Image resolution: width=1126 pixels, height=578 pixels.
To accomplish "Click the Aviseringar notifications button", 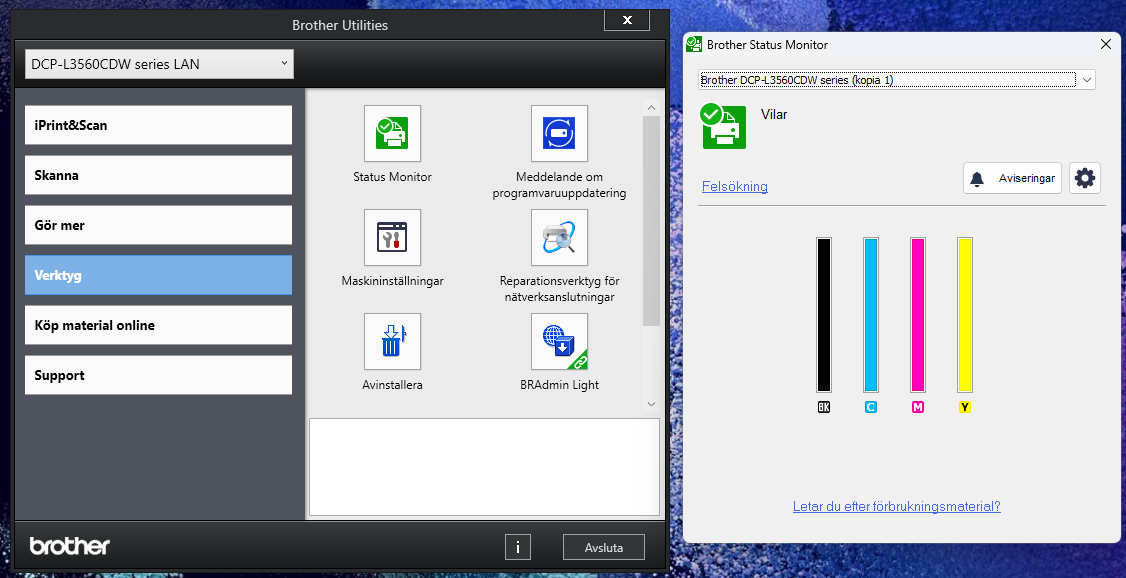I will [x=1012, y=178].
